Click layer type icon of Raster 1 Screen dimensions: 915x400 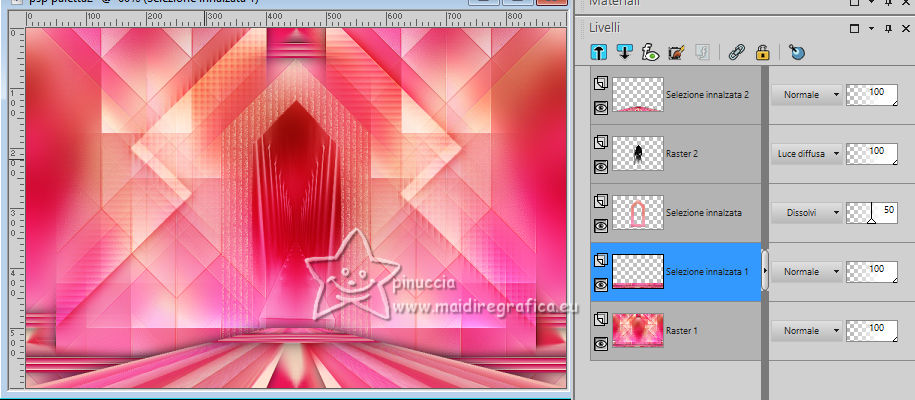pyautogui.click(x=601, y=319)
